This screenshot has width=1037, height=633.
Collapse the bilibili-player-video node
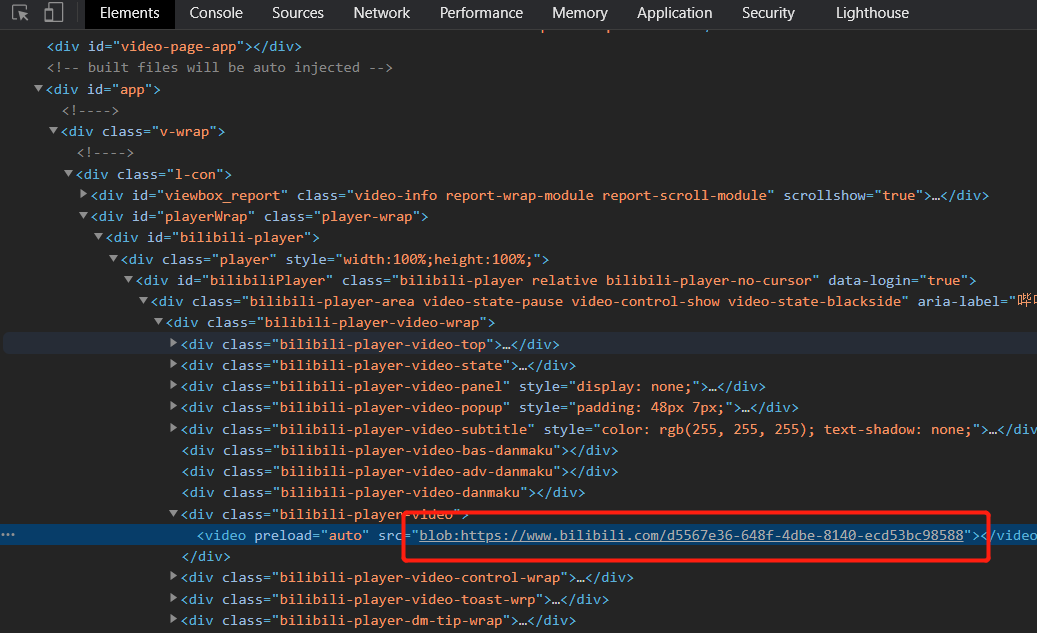[173, 513]
